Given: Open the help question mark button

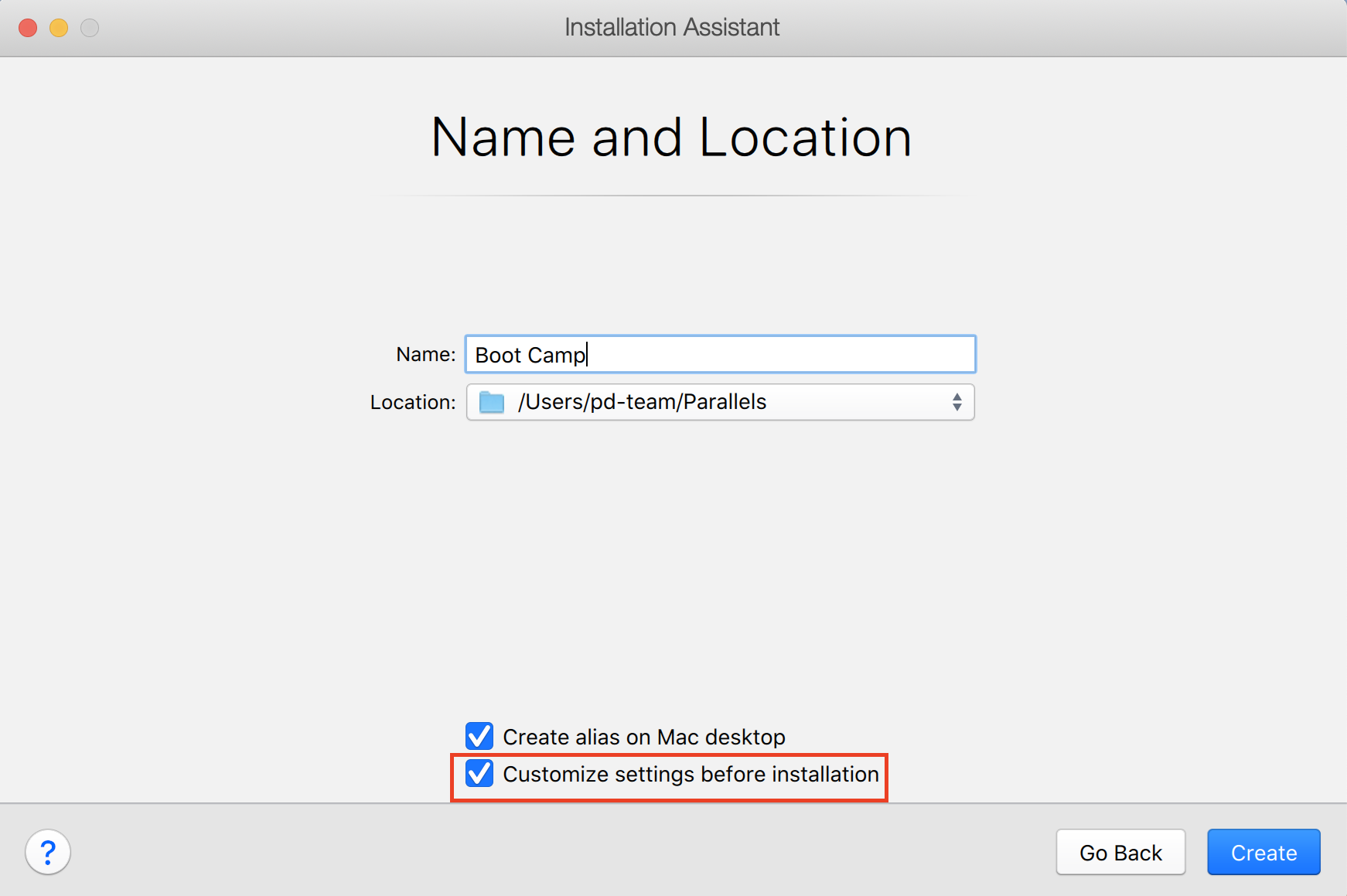Looking at the screenshot, I should pos(48,852).
